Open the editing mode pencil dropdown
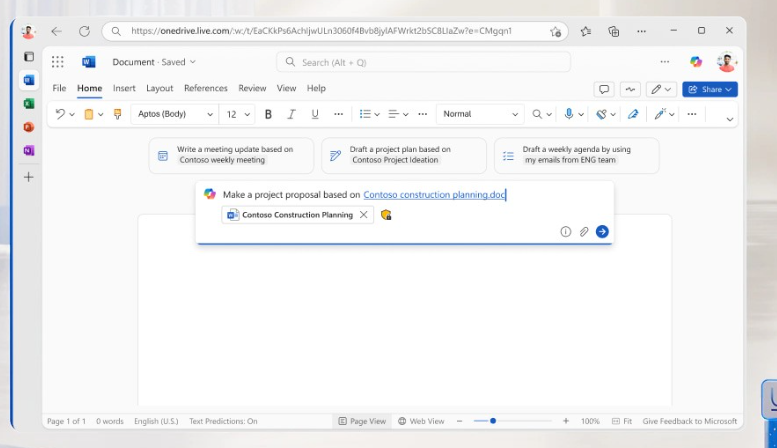This screenshot has height=448, width=777. point(661,89)
